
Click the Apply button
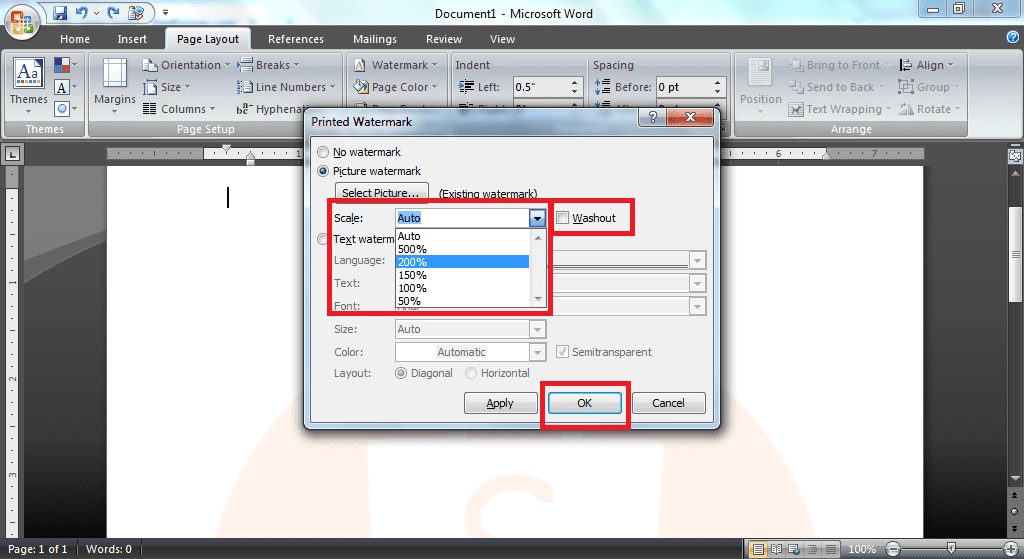[500, 403]
